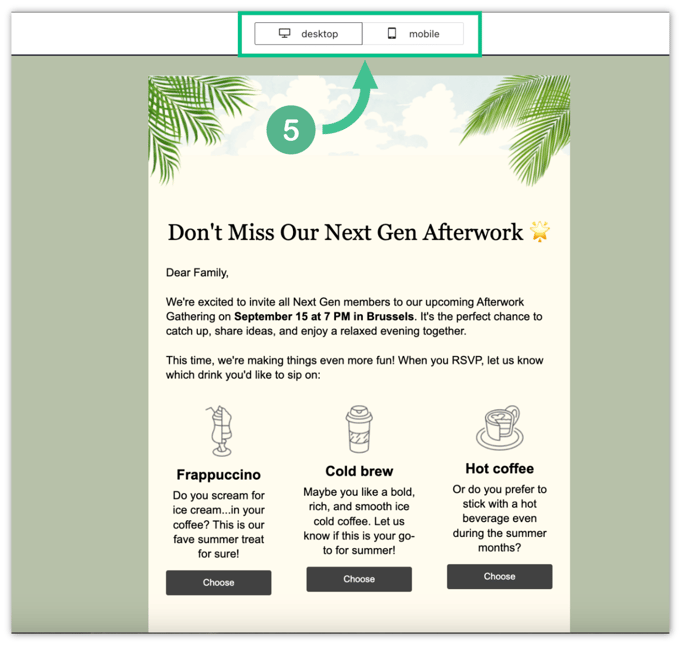
Task: Switch to desktop preview mode
Action: pos(308,34)
